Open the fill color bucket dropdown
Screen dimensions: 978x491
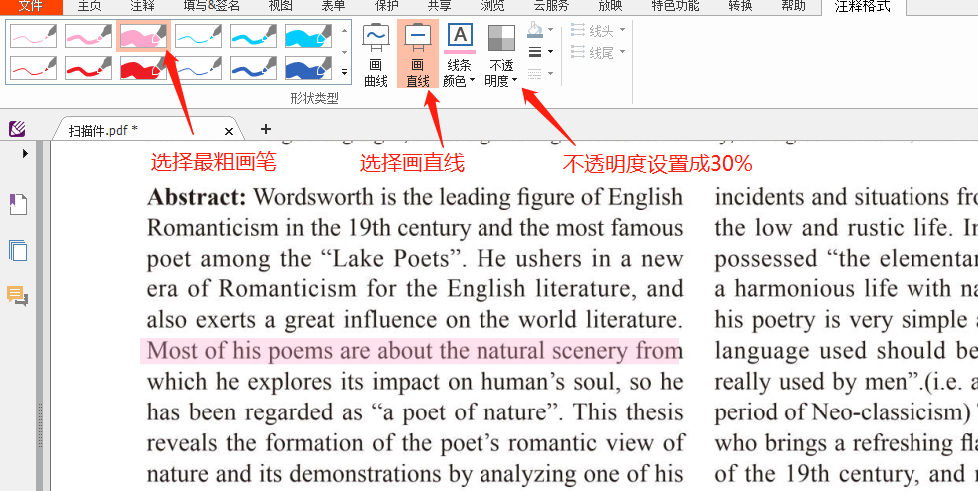coord(540,30)
